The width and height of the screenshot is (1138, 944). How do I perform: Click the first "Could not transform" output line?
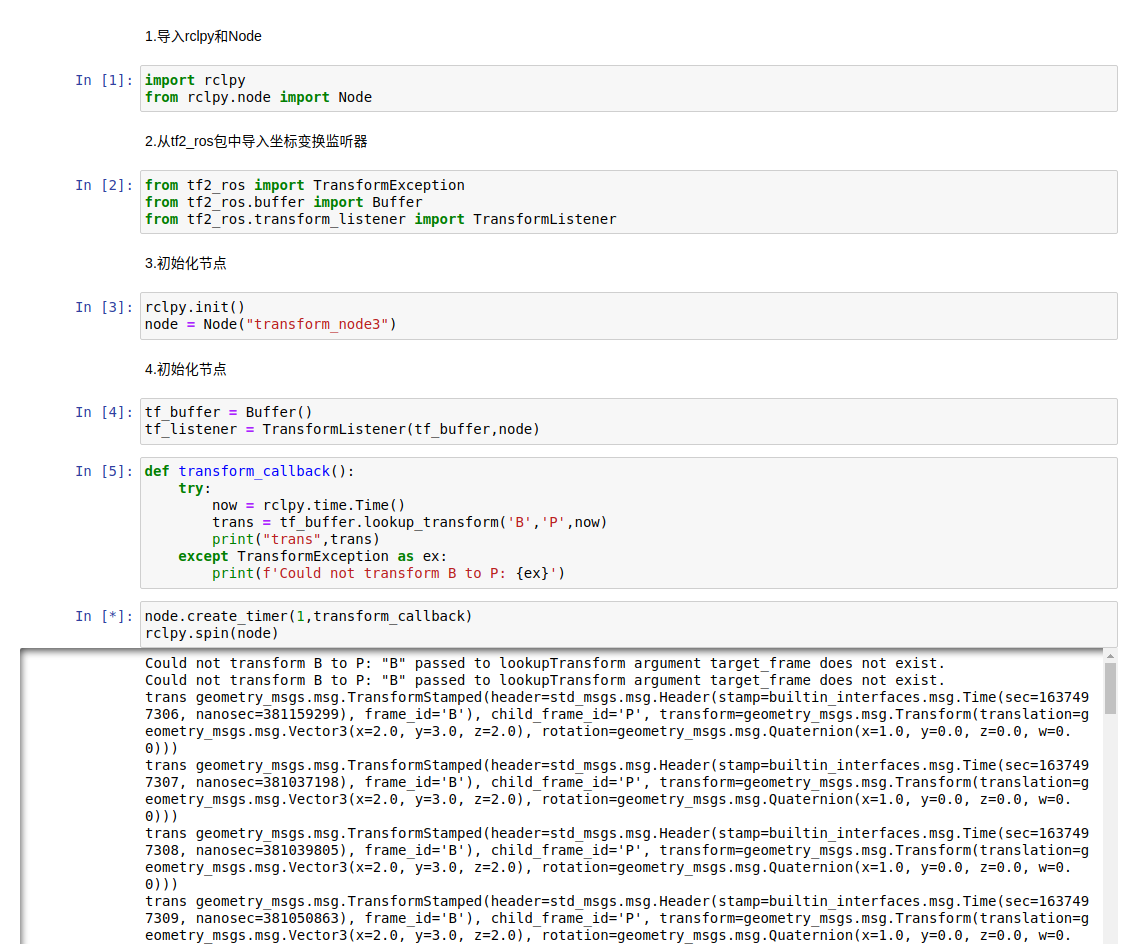544,663
